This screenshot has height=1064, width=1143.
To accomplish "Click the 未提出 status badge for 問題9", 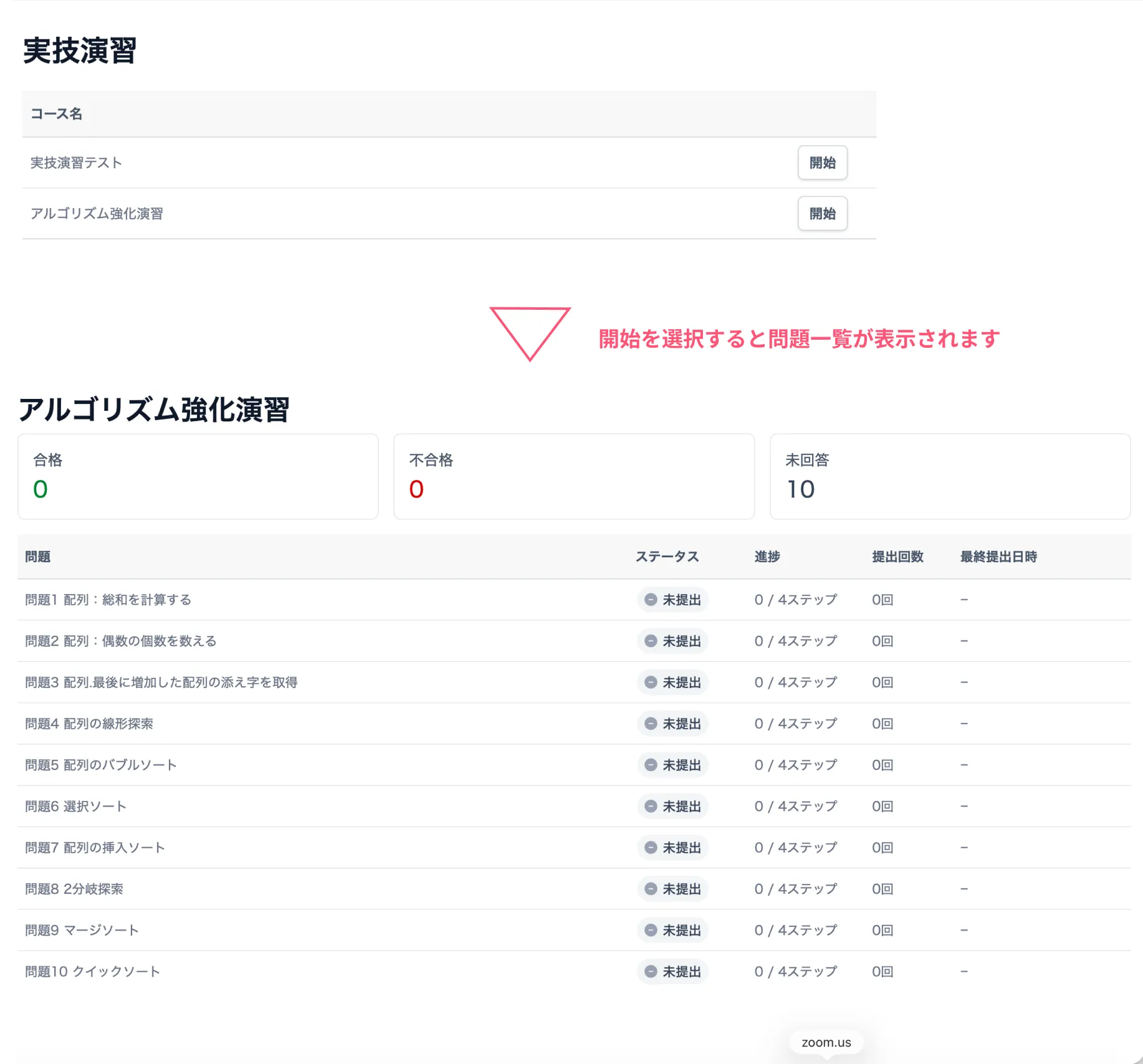I will pyautogui.click(x=672, y=930).
